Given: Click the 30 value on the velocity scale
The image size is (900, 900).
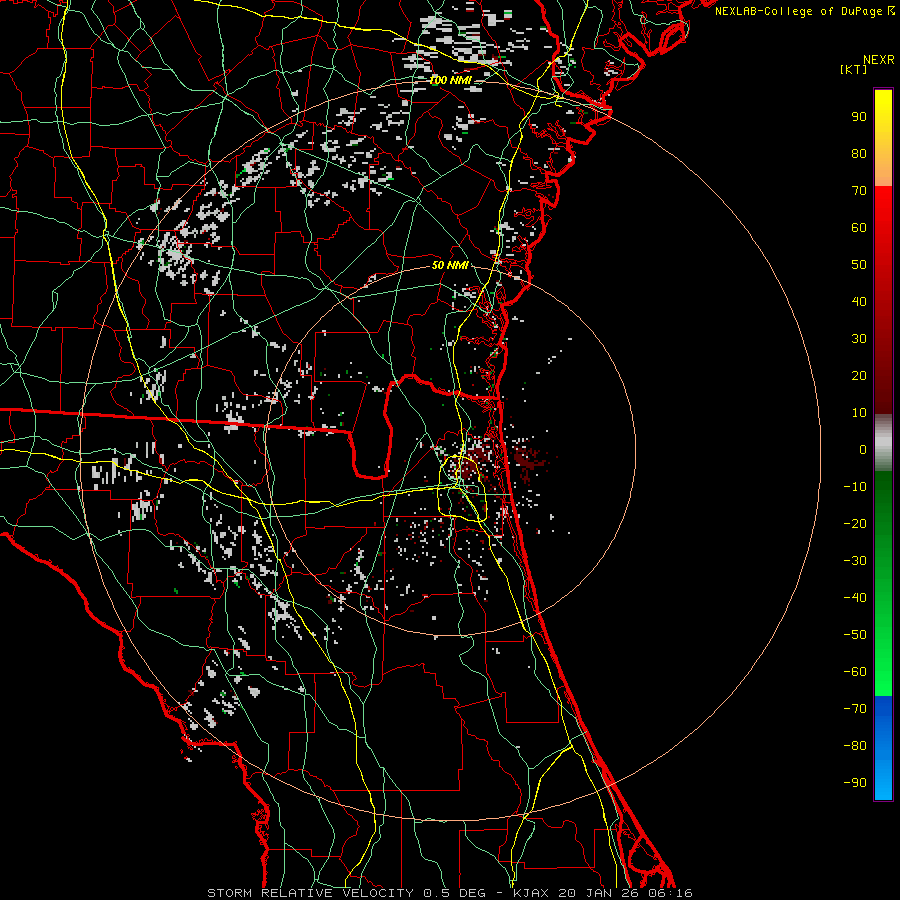Looking at the screenshot, I should [x=859, y=339].
